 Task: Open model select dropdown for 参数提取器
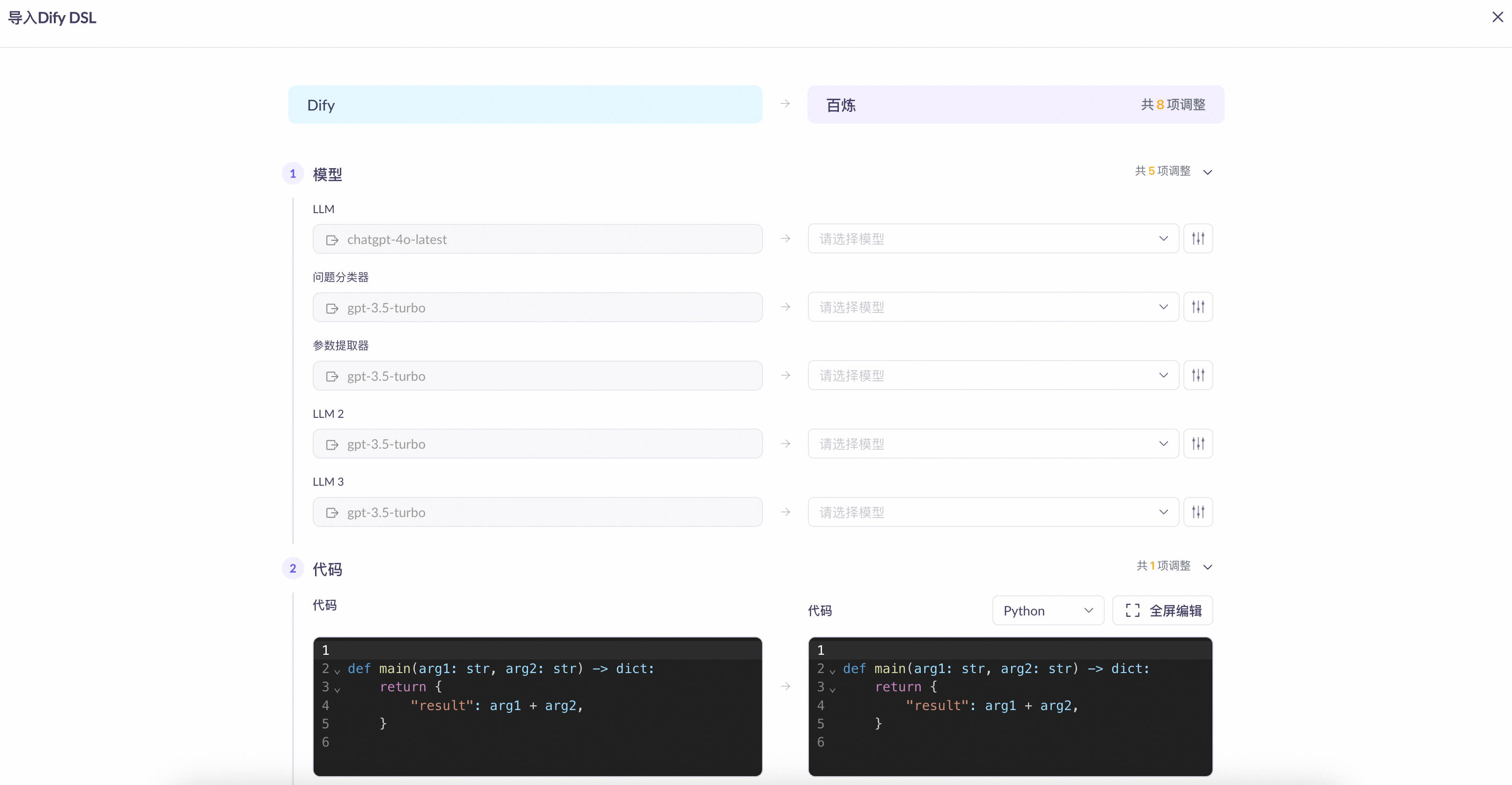pos(992,375)
